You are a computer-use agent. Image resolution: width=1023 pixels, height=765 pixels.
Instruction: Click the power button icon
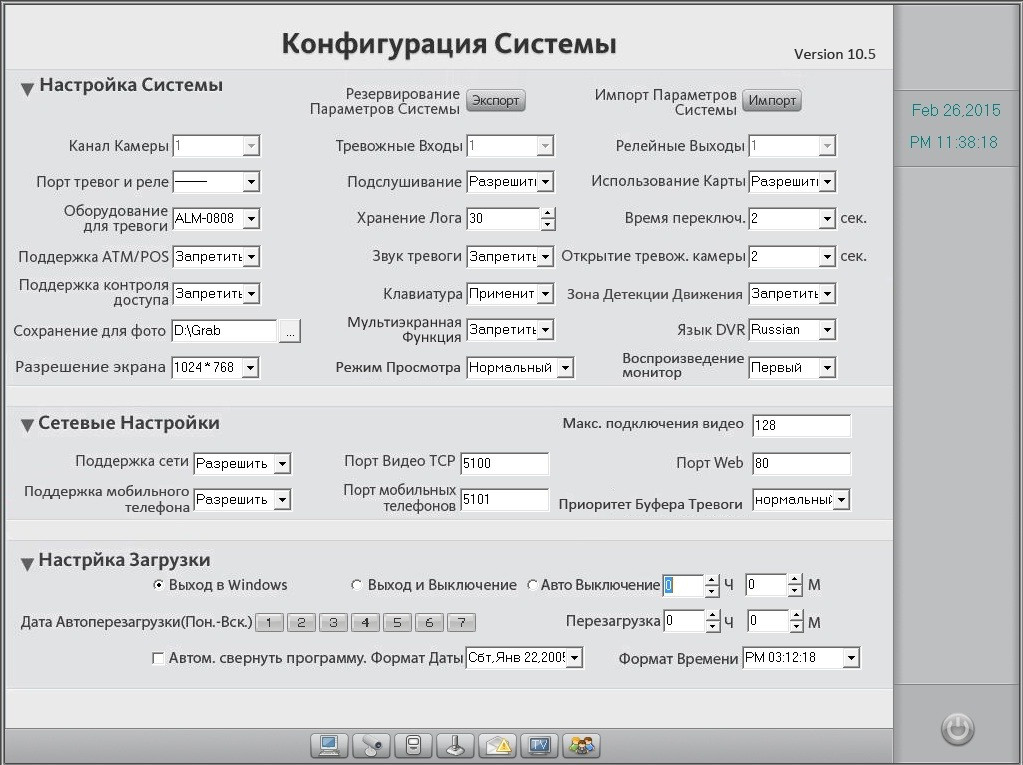957,729
